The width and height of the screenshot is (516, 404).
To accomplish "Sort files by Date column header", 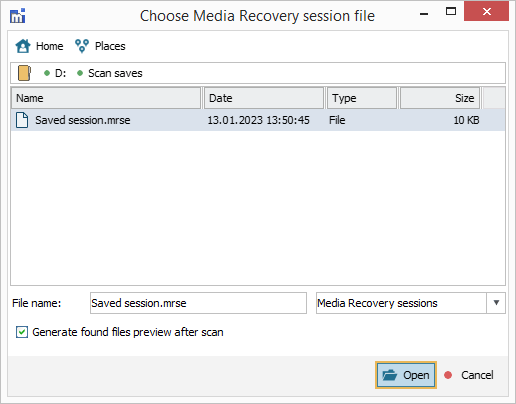I will tap(264, 98).
